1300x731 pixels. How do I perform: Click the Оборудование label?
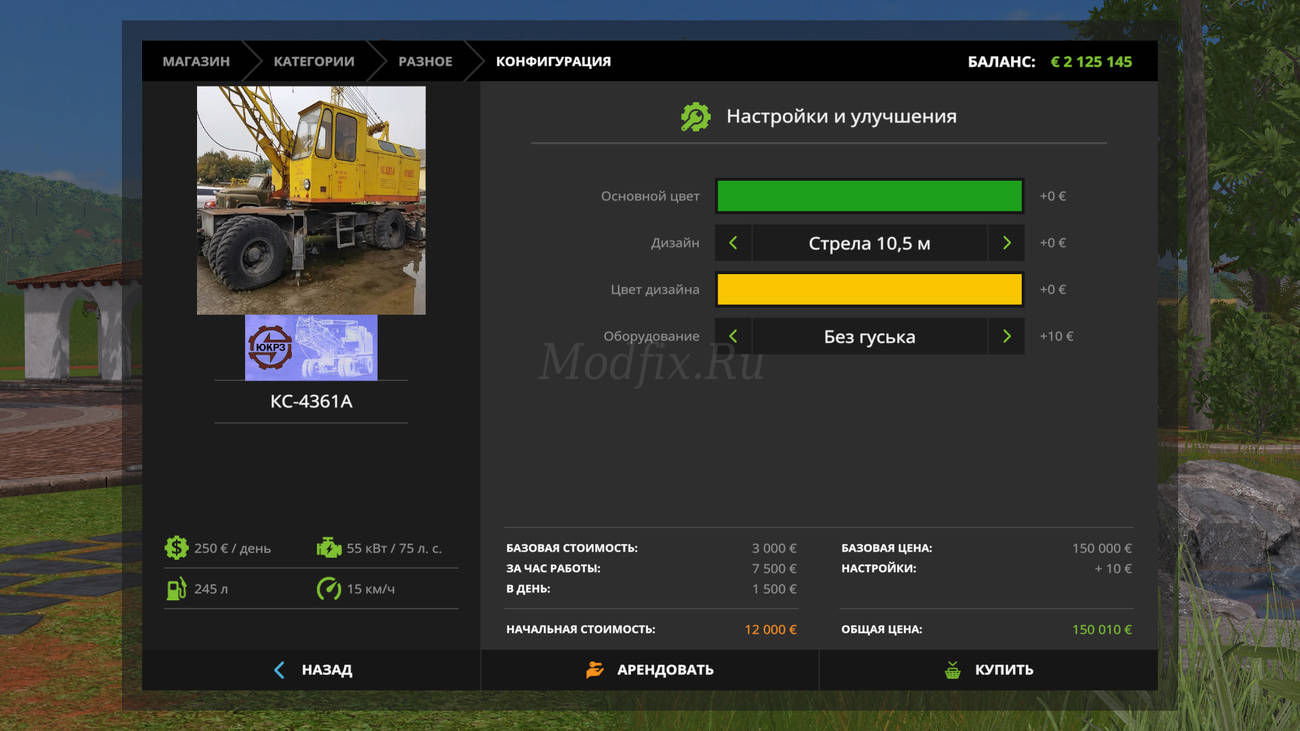click(651, 337)
